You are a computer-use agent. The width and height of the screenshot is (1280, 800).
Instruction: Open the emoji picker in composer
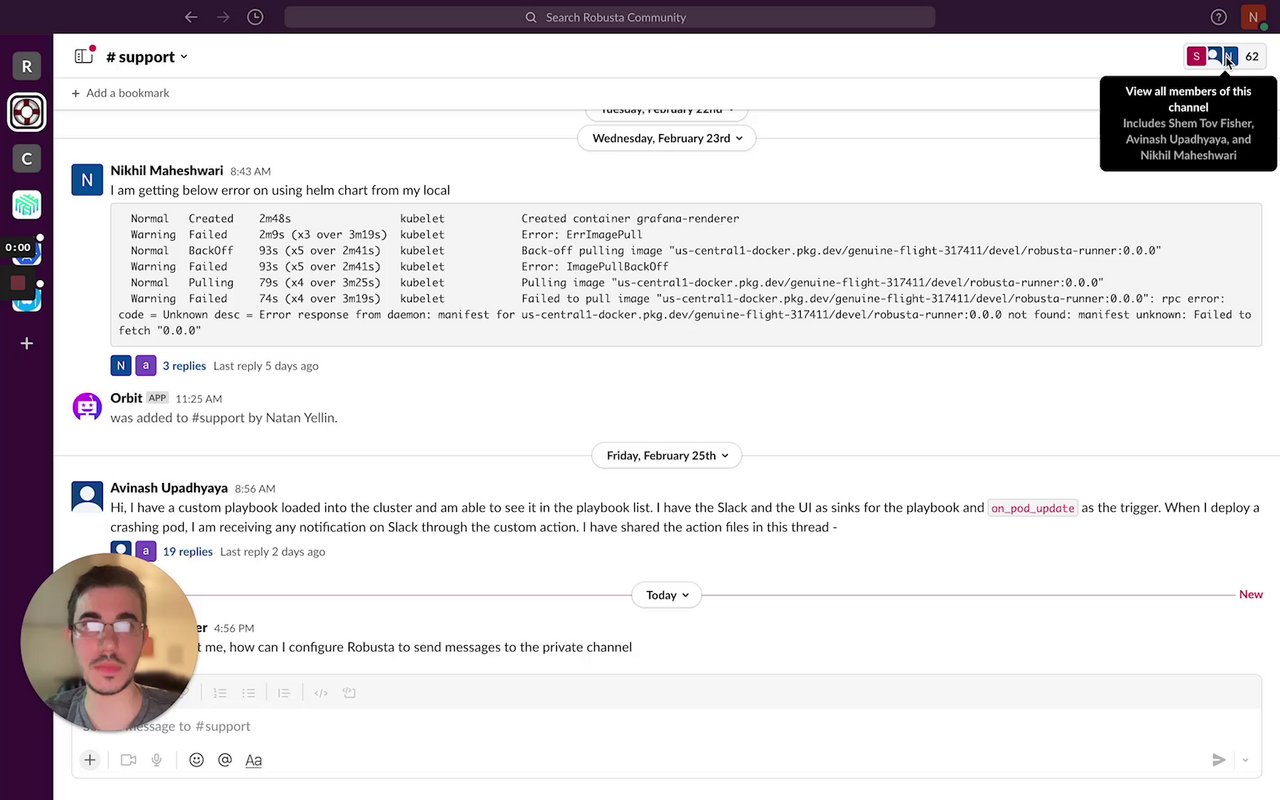point(197,760)
